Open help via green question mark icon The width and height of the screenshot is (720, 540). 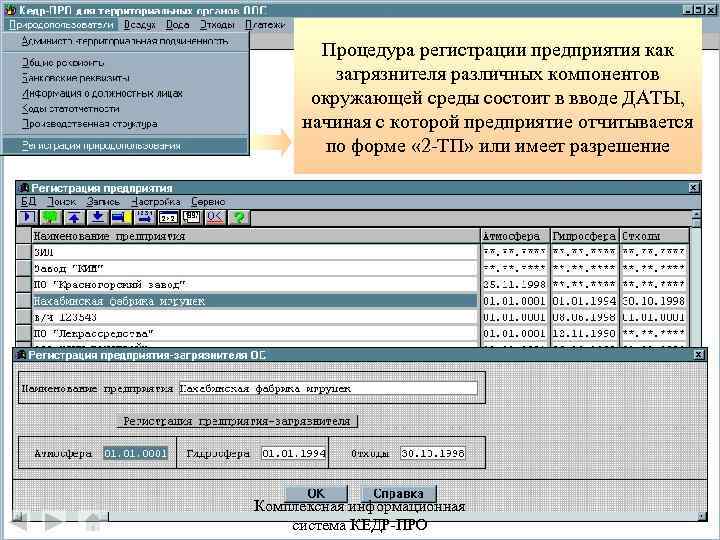(239, 217)
